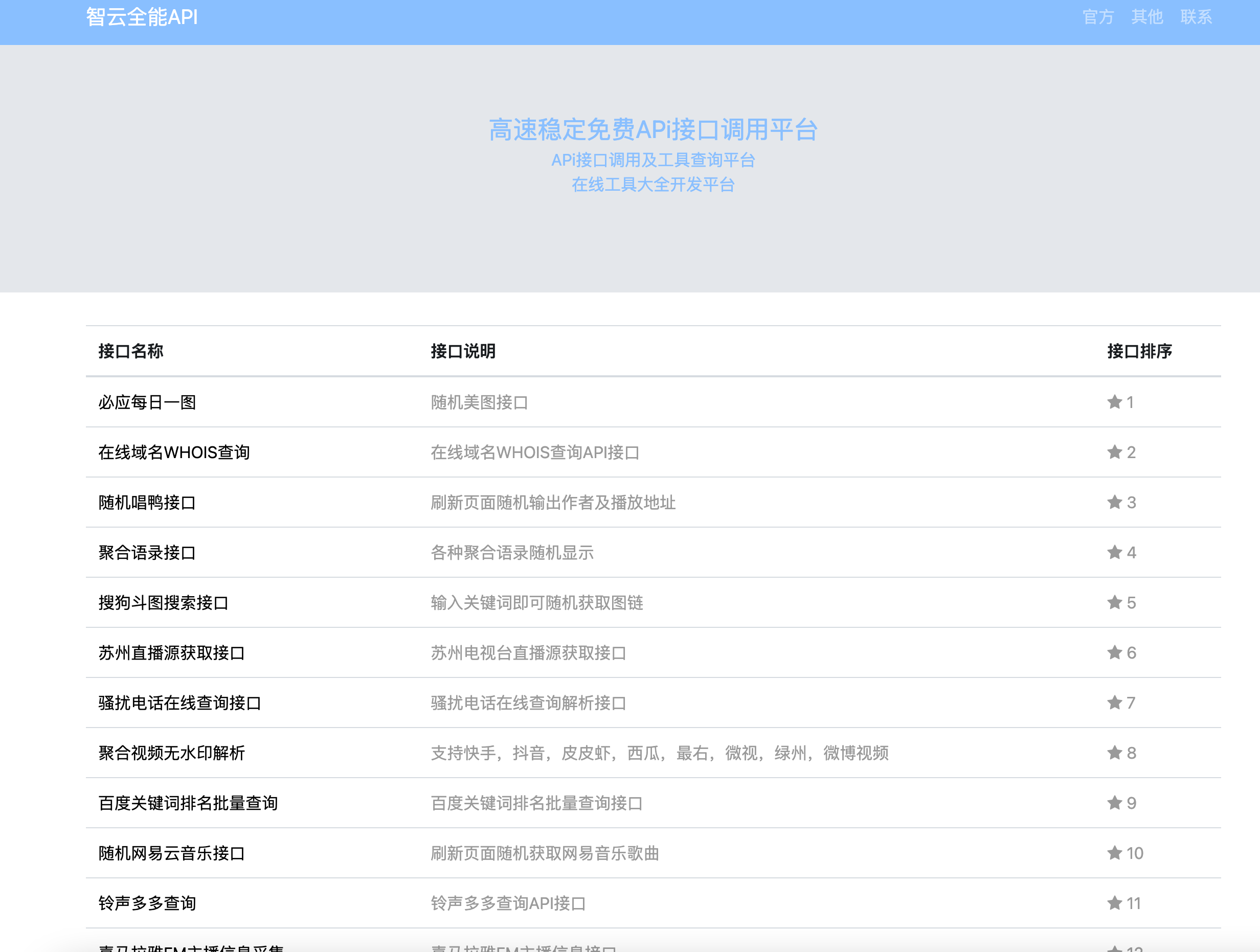The width and height of the screenshot is (1260, 952).
Task: Open the 必应每日一图 API entry
Action: [147, 402]
